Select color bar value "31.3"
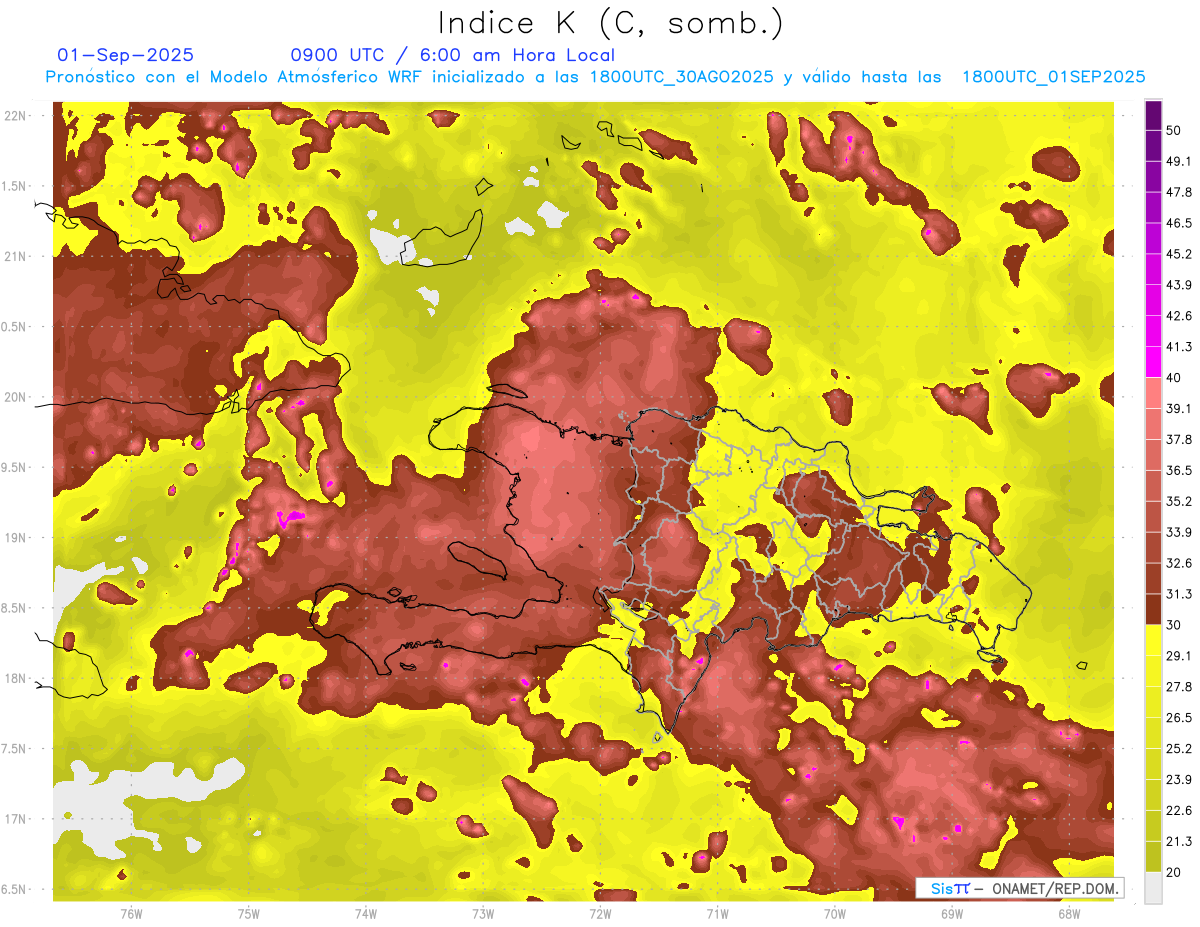 pyautogui.click(x=1178, y=594)
